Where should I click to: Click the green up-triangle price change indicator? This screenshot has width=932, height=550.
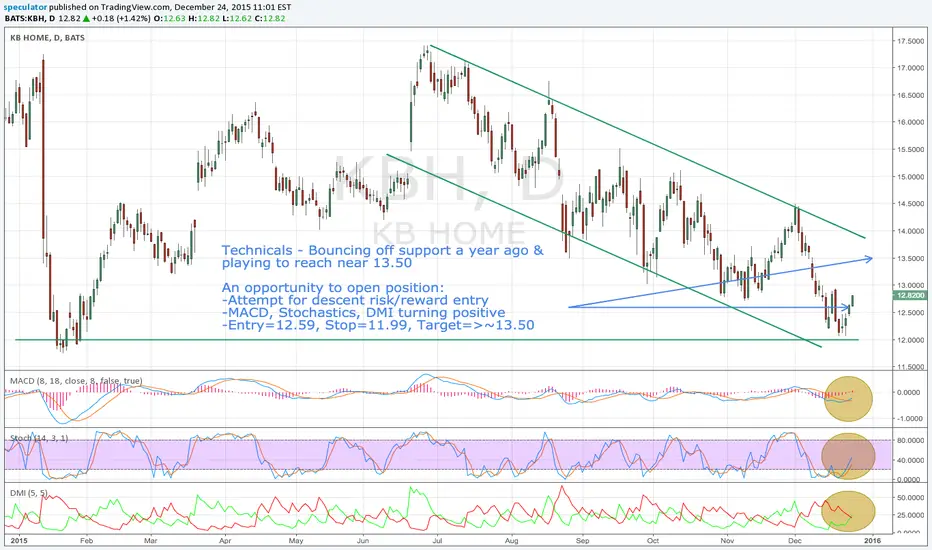[x=86, y=18]
